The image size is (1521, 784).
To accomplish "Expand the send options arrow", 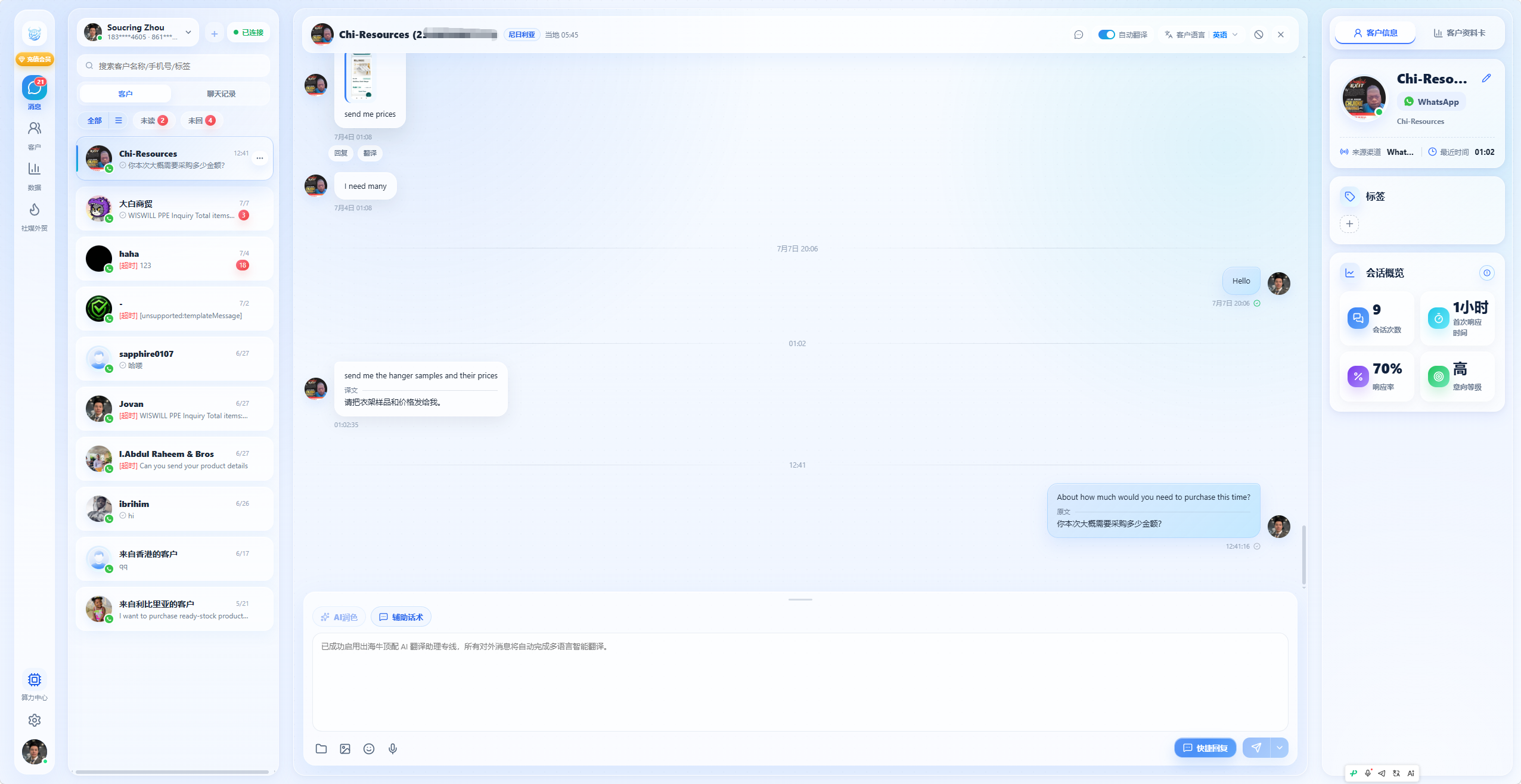I will tap(1280, 748).
